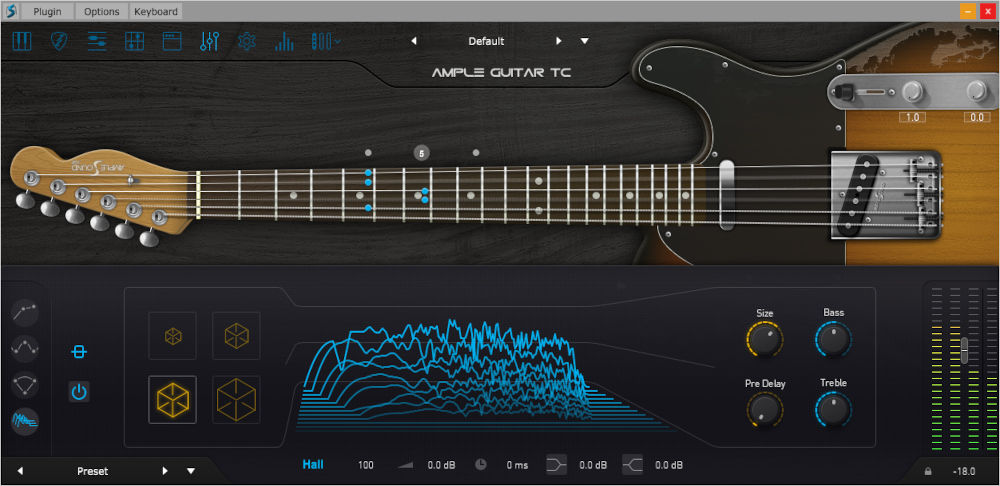
Task: Adjust the Pre Delay knob
Action: point(764,409)
